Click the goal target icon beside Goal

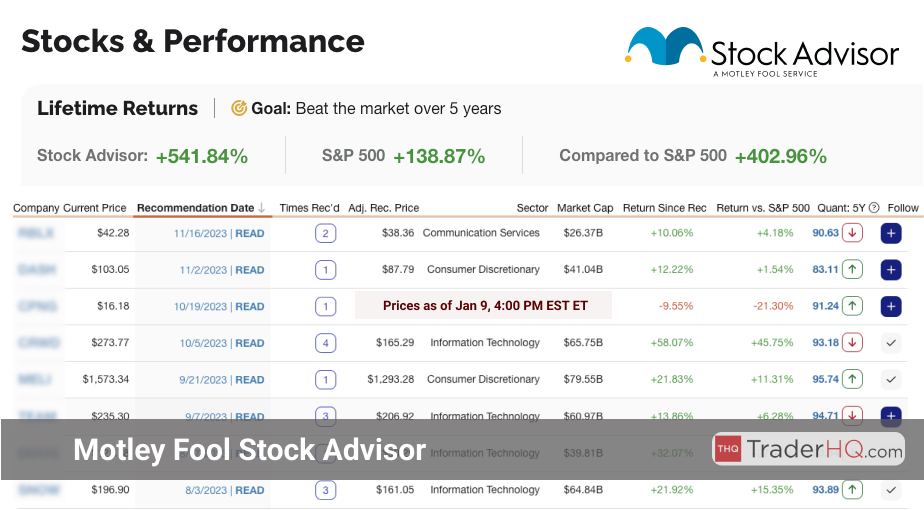(239, 108)
